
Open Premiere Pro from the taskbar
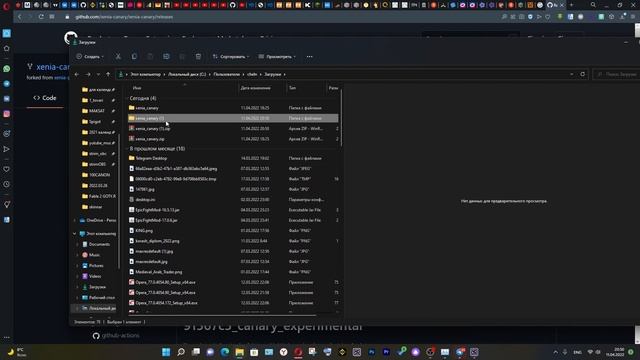click(386, 352)
